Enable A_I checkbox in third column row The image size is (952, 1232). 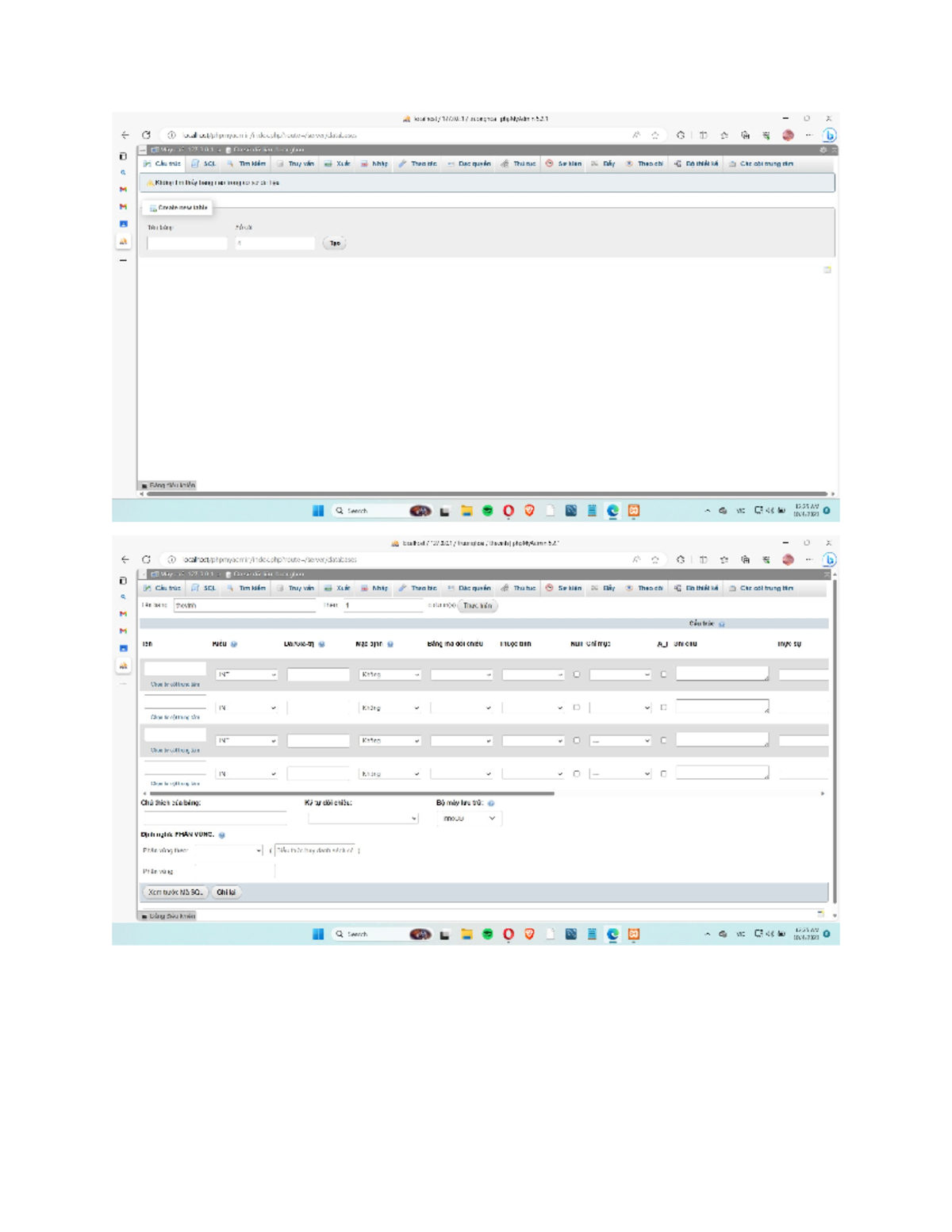(663, 741)
